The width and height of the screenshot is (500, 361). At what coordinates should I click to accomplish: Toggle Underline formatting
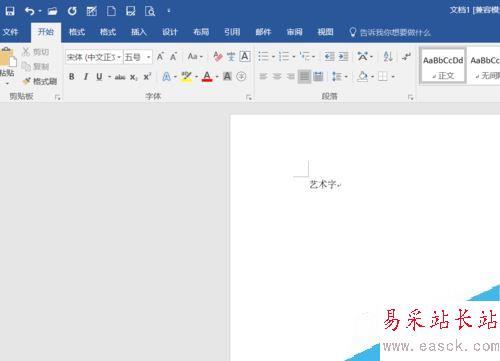coord(99,77)
